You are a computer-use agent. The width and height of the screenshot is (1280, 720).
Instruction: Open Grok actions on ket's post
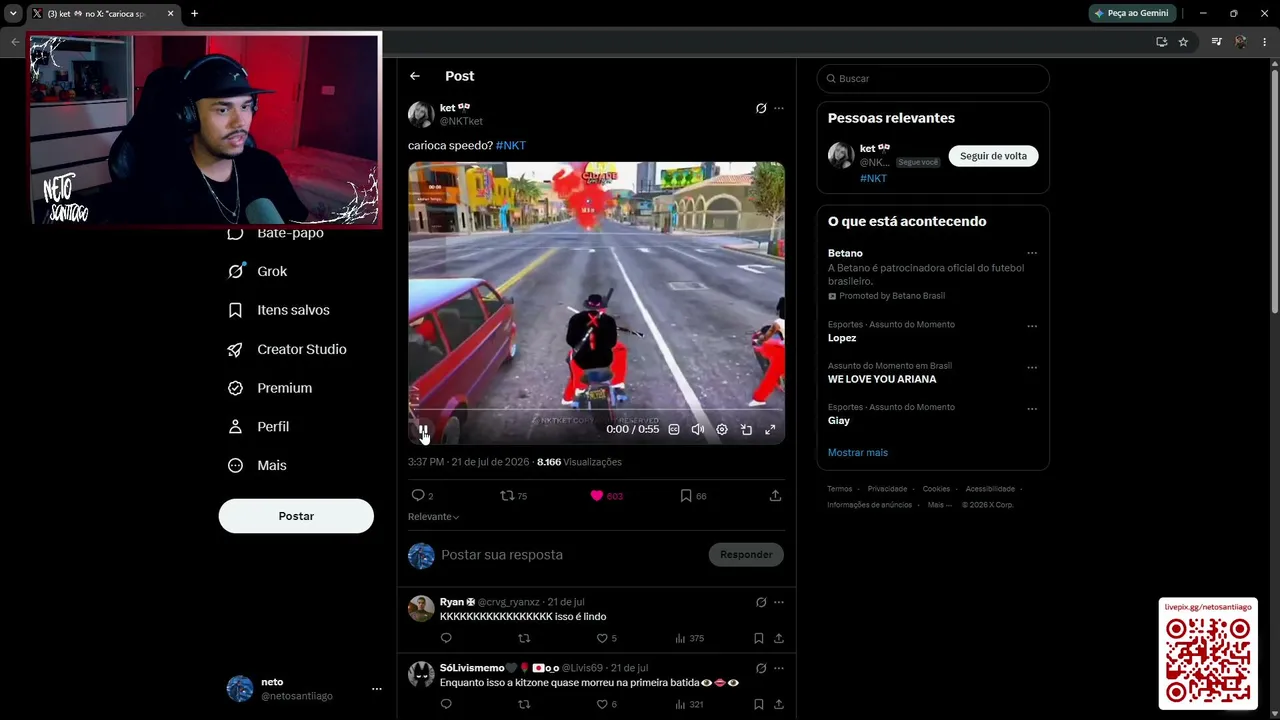[x=761, y=108]
